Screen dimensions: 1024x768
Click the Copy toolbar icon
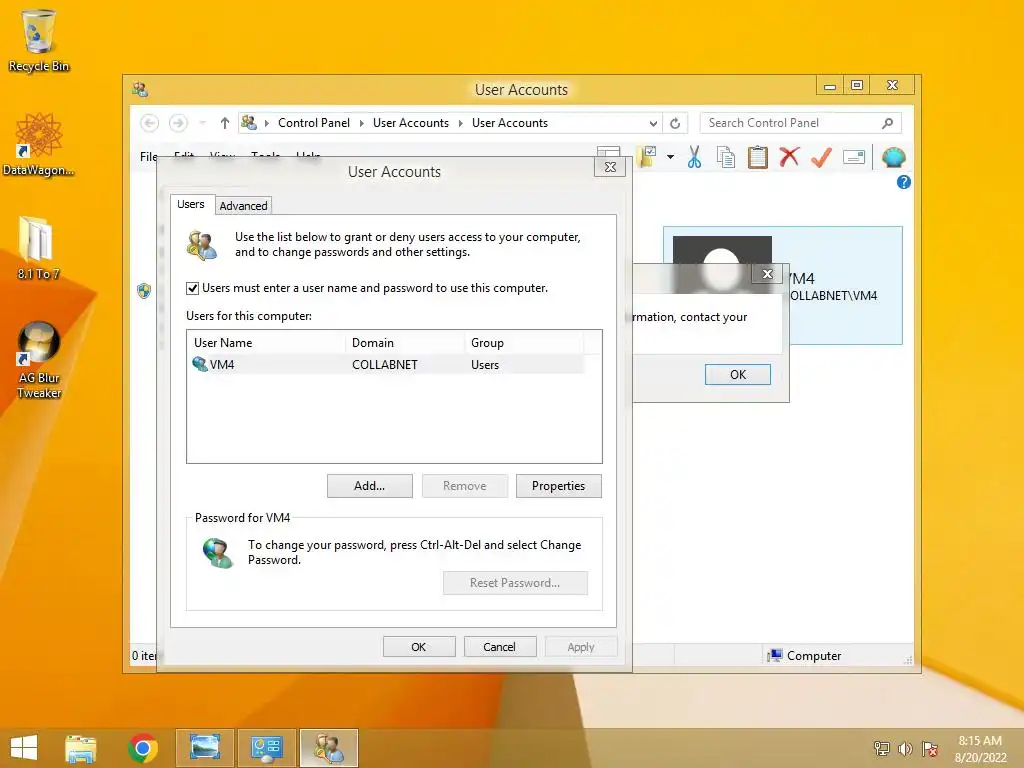(726, 157)
